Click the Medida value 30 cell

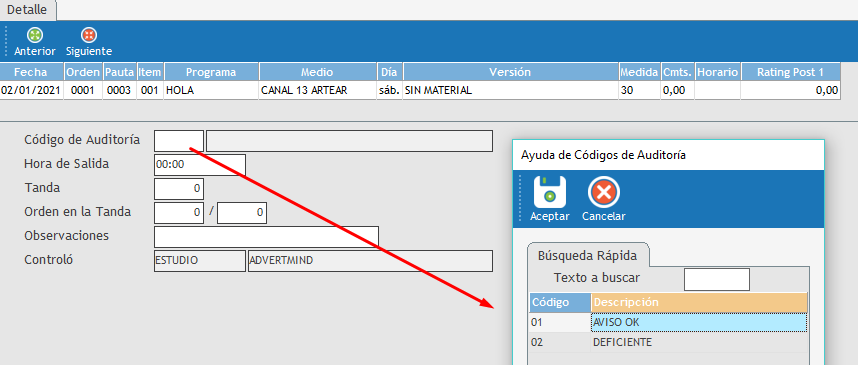[x=639, y=90]
